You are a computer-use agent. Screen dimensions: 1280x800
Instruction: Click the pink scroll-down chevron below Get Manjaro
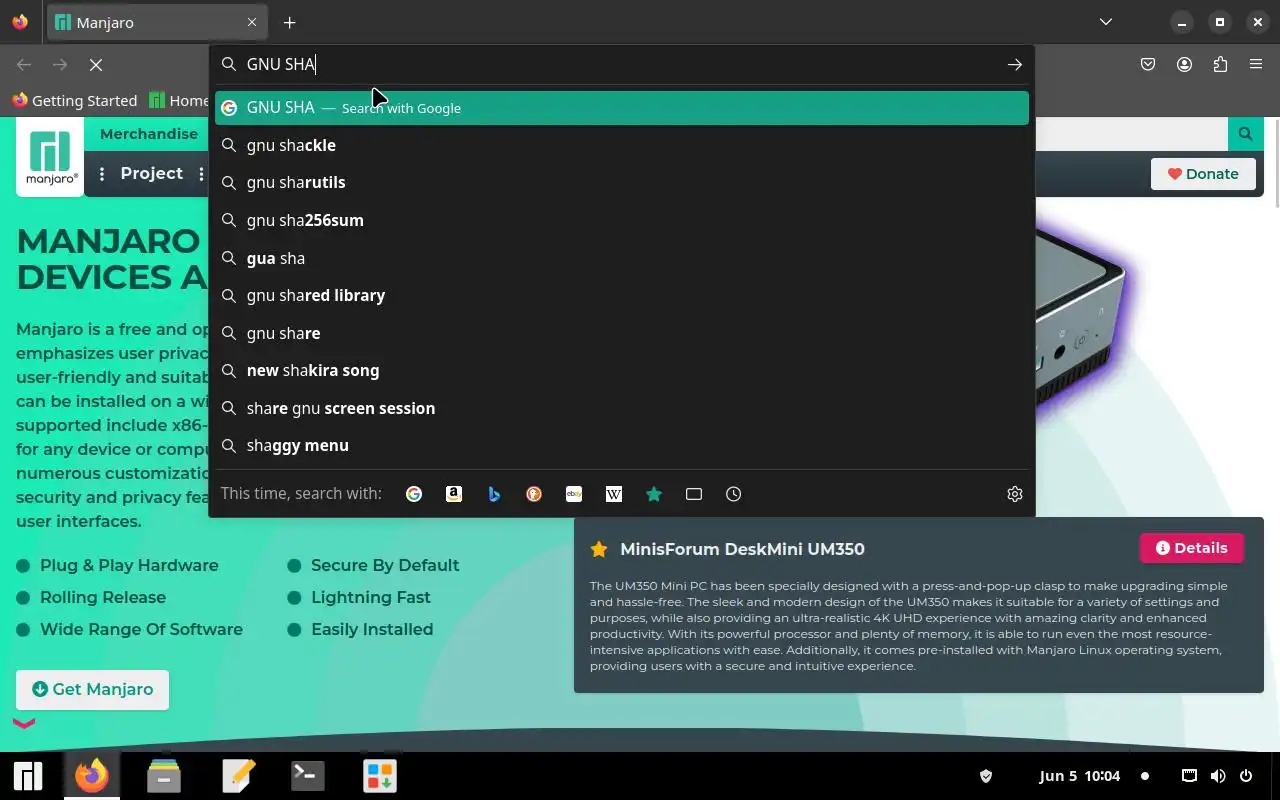(x=24, y=723)
